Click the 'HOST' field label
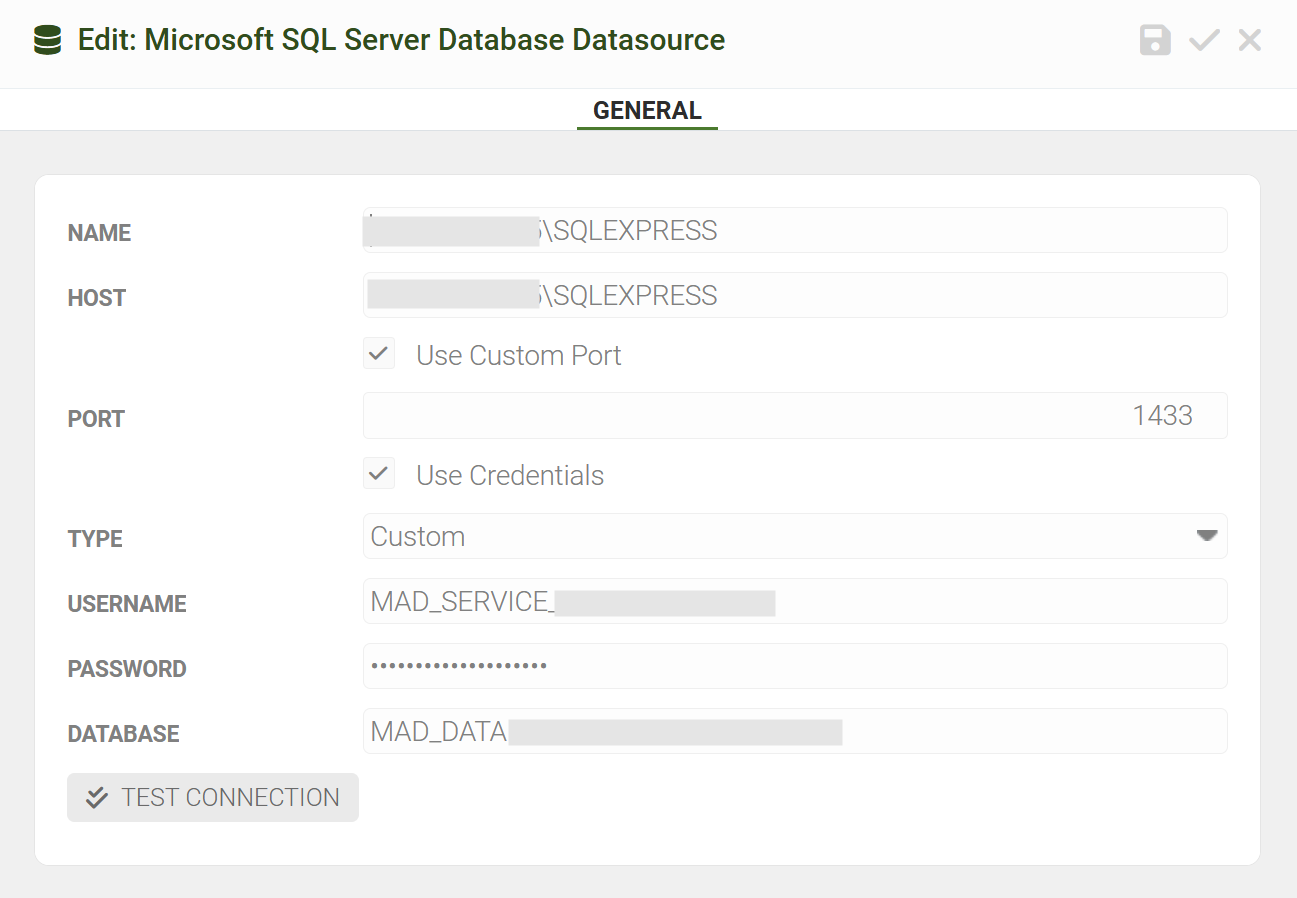Viewport: 1297px width, 898px height. pos(97,298)
